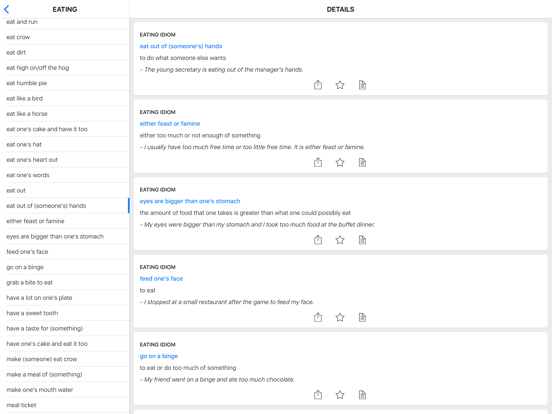The height and width of the screenshot is (414, 552).
Task: Favorite 'eat out of (someone's) hands' with star
Action: coord(340,85)
